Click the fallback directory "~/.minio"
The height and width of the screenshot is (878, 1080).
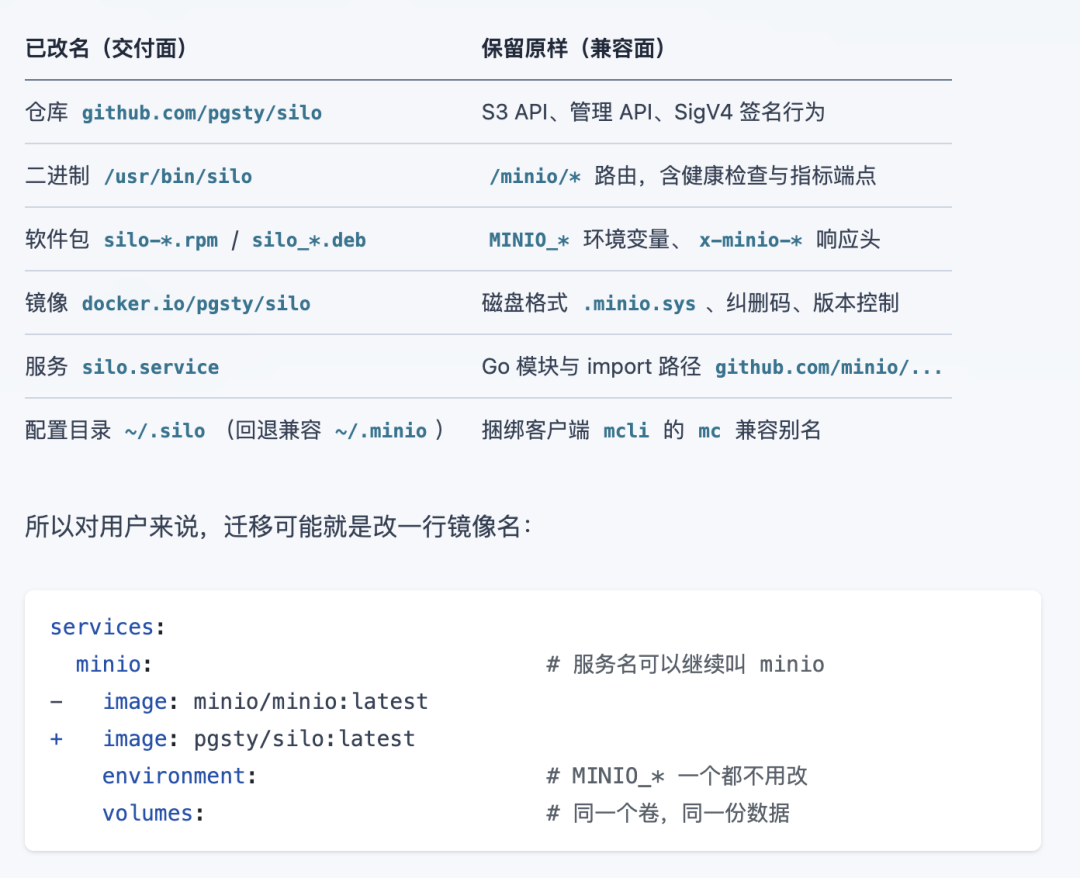[x=381, y=431]
